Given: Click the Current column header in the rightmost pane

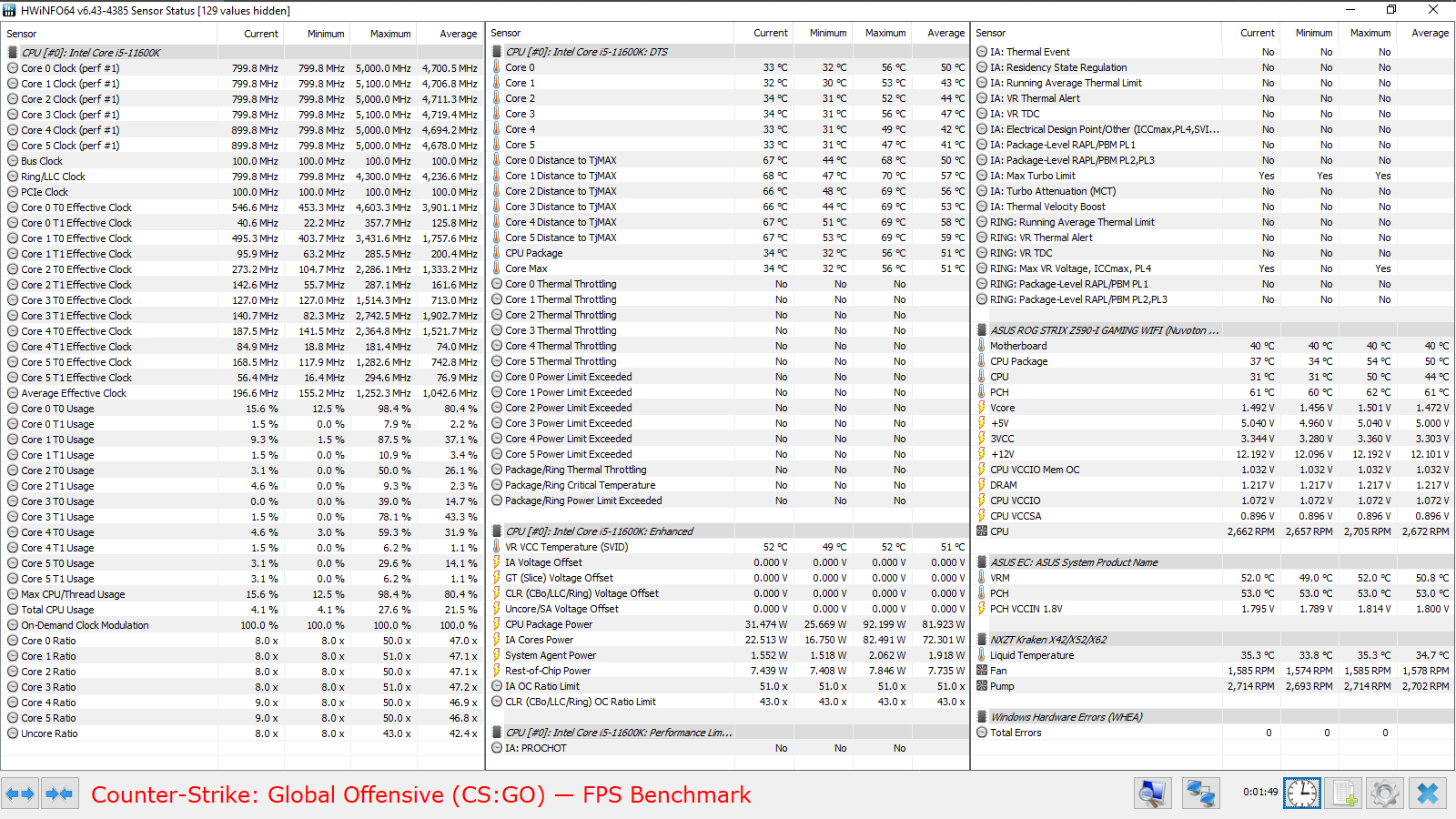Looking at the screenshot, I should point(1250,33).
